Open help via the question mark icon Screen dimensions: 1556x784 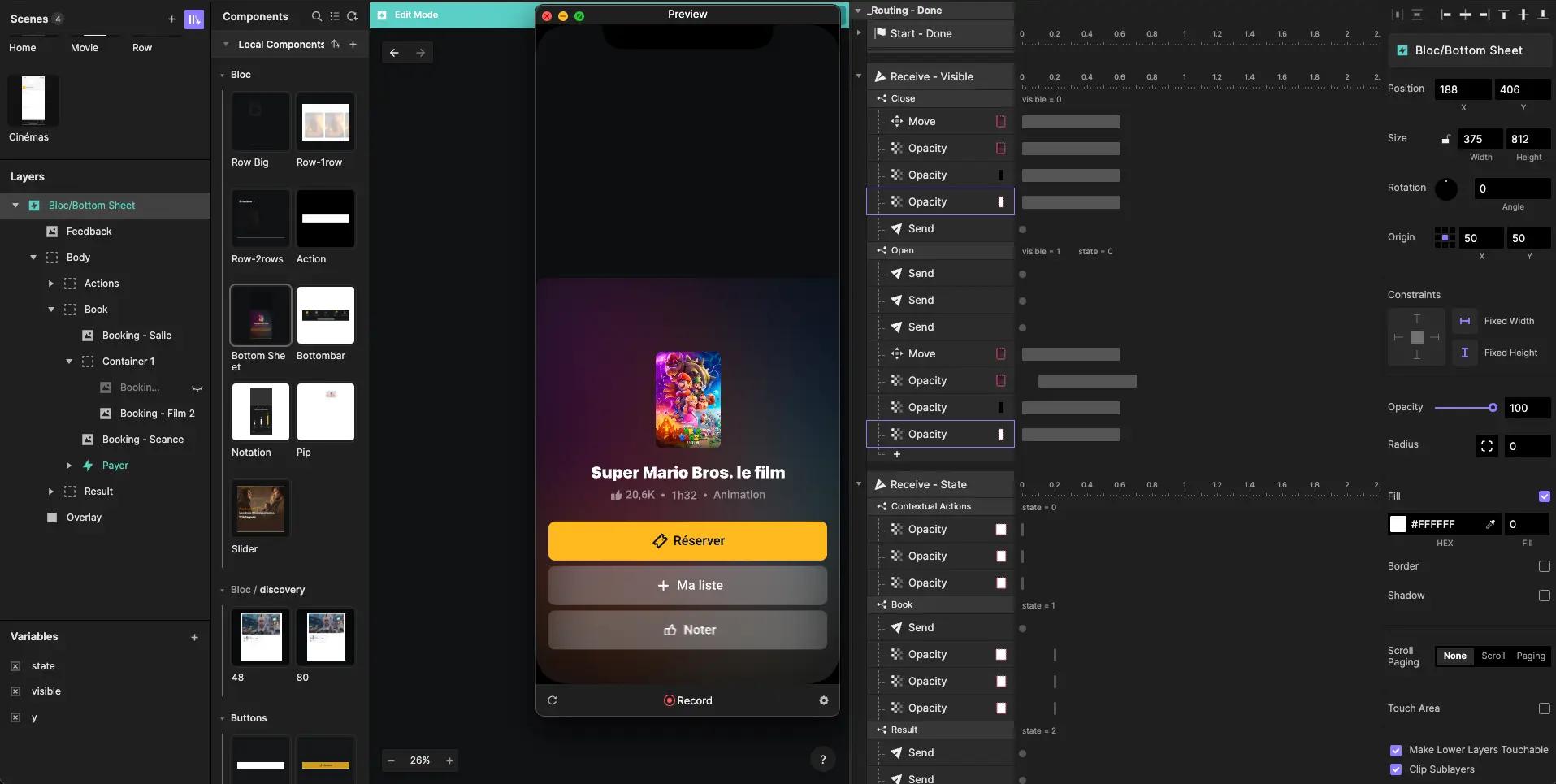823,760
